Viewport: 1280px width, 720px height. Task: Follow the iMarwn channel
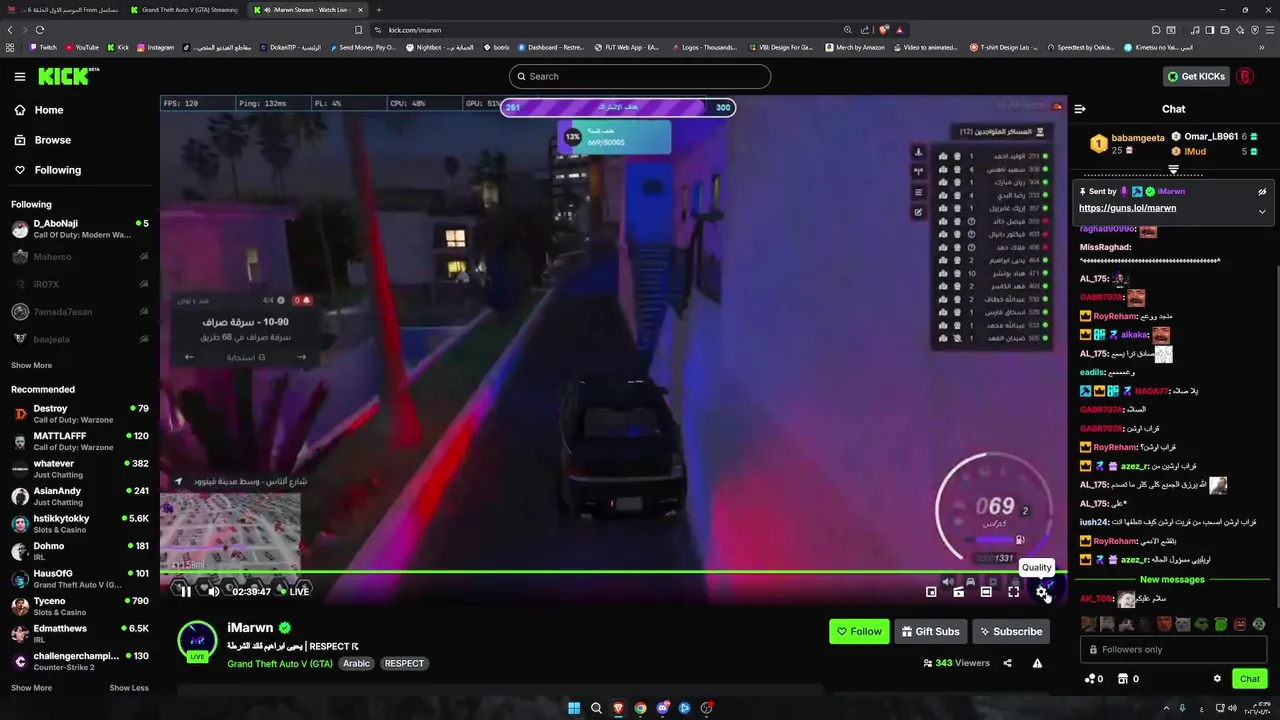859,631
